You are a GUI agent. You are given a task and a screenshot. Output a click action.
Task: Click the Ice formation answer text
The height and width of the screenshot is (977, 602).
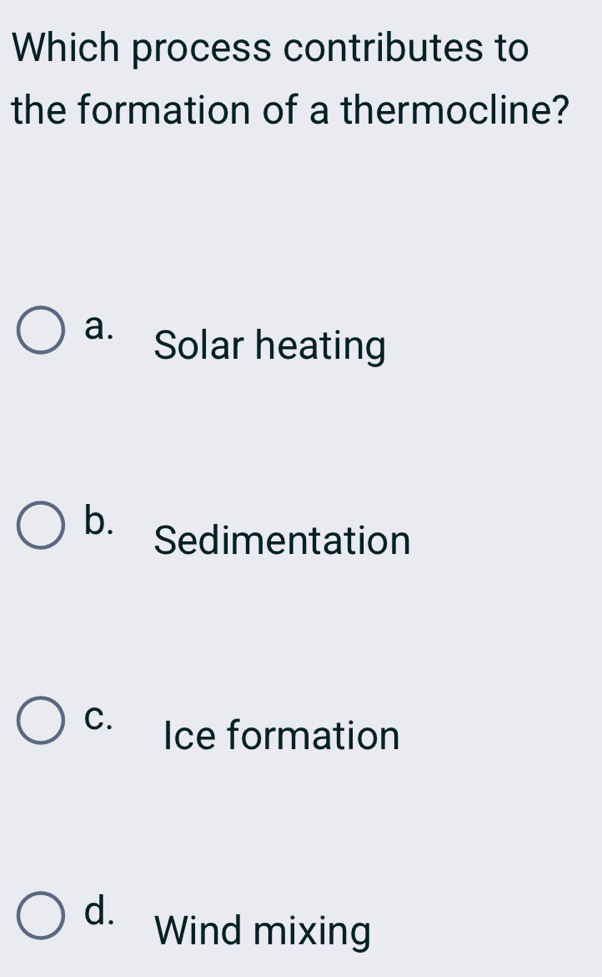(x=281, y=737)
